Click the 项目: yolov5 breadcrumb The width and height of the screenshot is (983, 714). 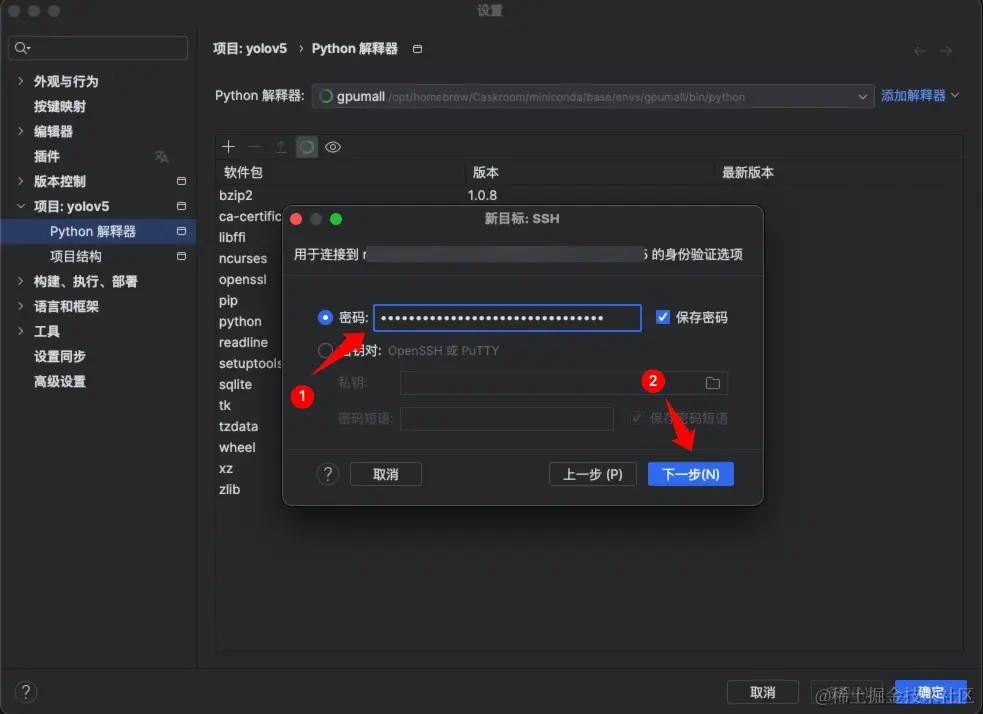250,49
